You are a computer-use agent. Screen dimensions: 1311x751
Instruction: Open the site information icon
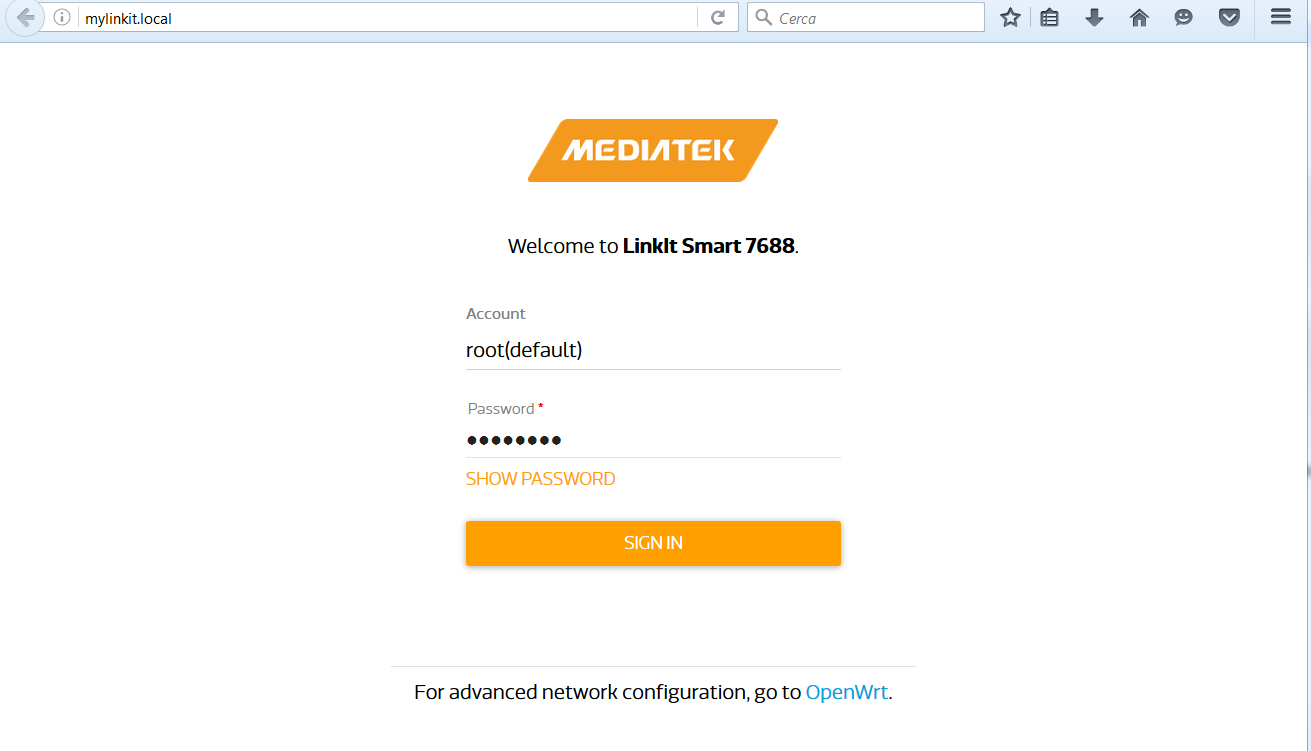point(62,18)
